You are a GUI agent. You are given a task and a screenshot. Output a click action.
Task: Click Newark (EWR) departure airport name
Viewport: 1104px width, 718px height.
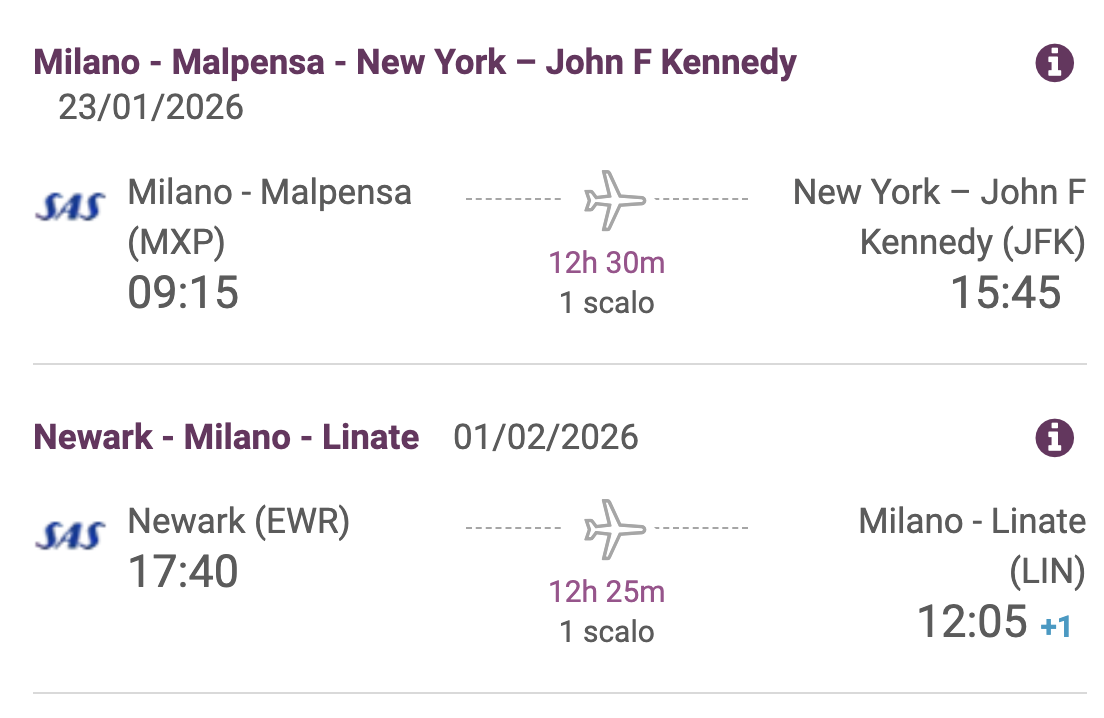pyautogui.click(x=239, y=521)
